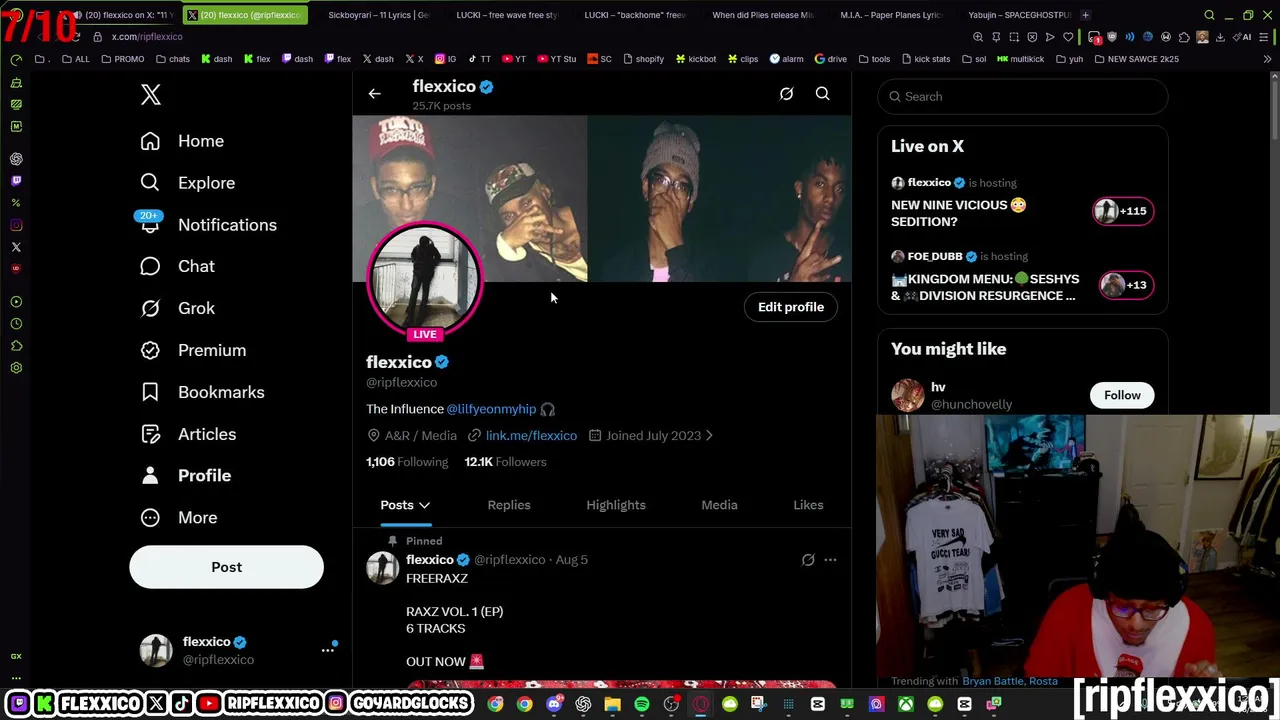This screenshot has height=720, width=1280.
Task: Open the shopify bookmark
Action: (642, 59)
